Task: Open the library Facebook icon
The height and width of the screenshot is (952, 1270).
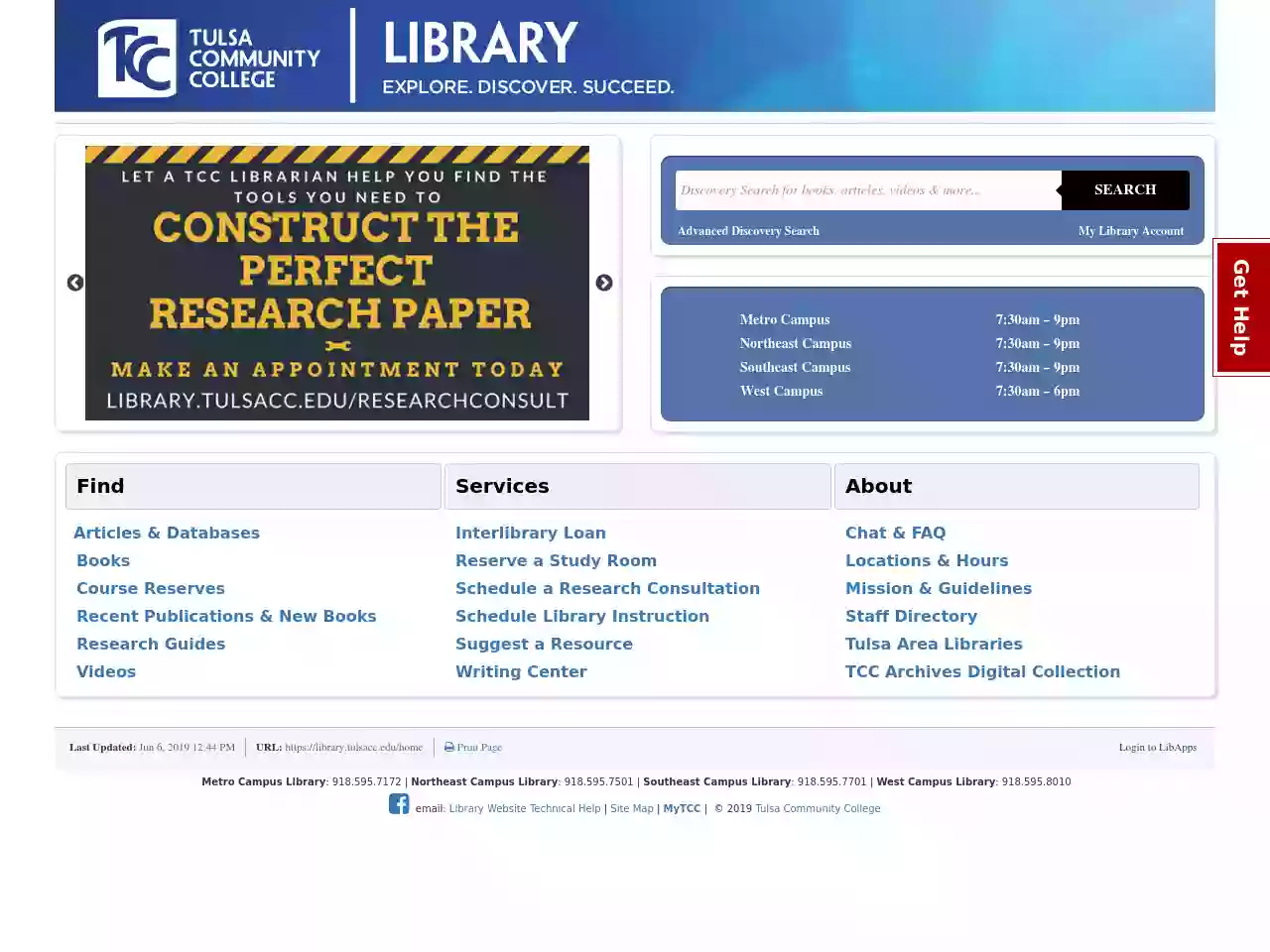Action: pos(399,804)
